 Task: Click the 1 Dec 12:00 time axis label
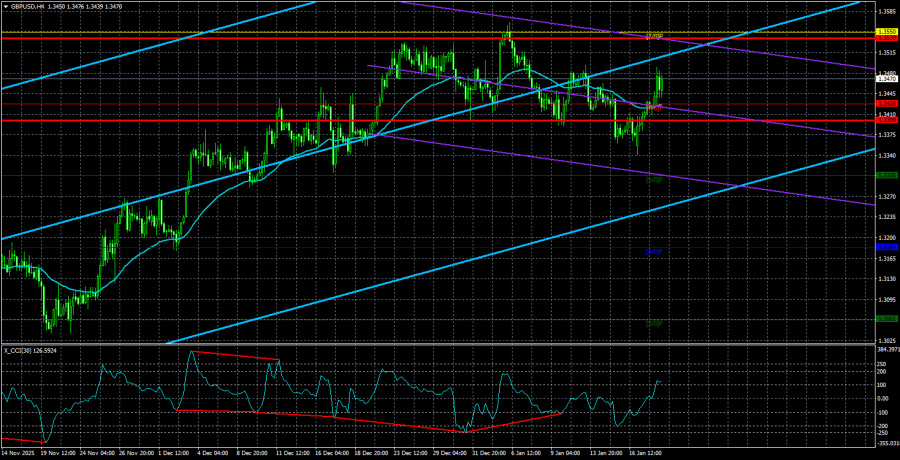pyautogui.click(x=174, y=452)
